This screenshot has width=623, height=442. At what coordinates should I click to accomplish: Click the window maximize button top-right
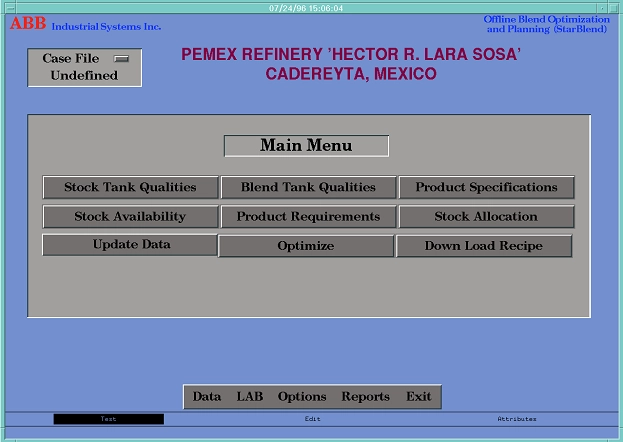coord(614,8)
